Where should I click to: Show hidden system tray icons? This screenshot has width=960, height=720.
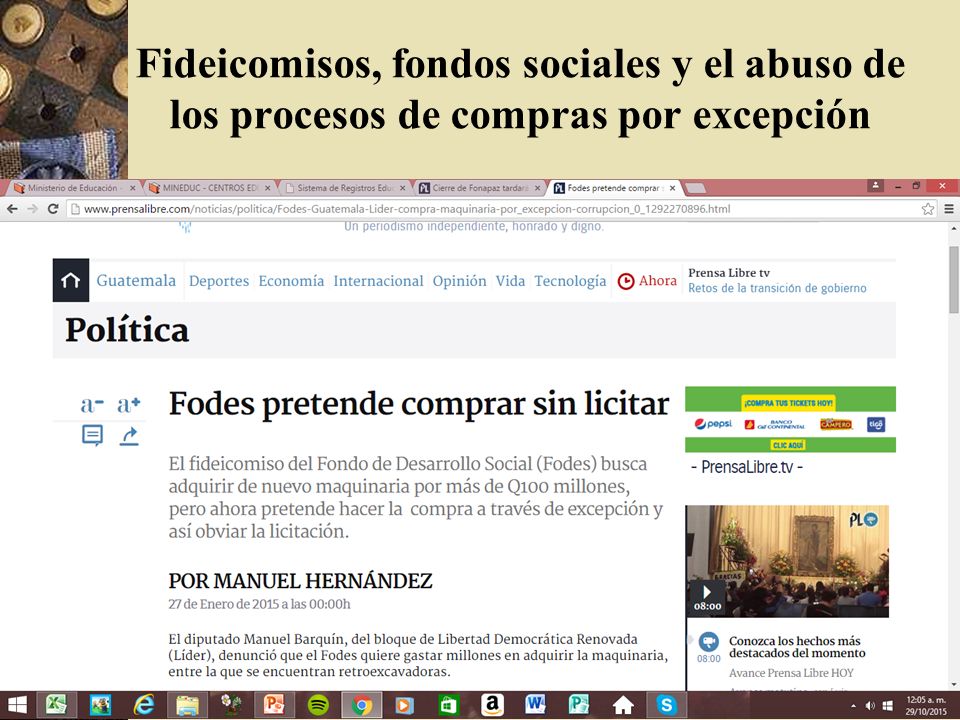[853, 706]
